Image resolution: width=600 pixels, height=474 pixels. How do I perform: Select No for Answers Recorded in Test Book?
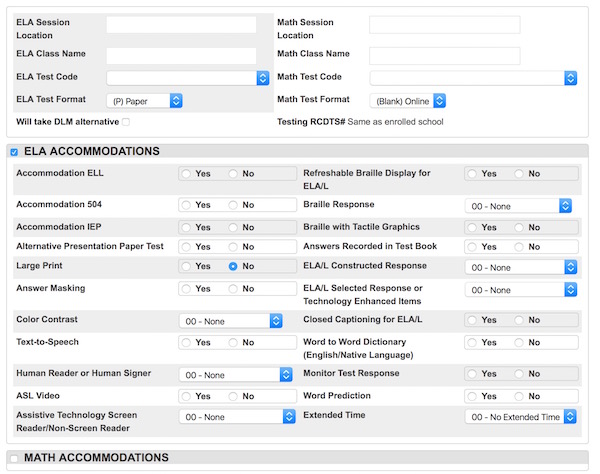click(519, 247)
